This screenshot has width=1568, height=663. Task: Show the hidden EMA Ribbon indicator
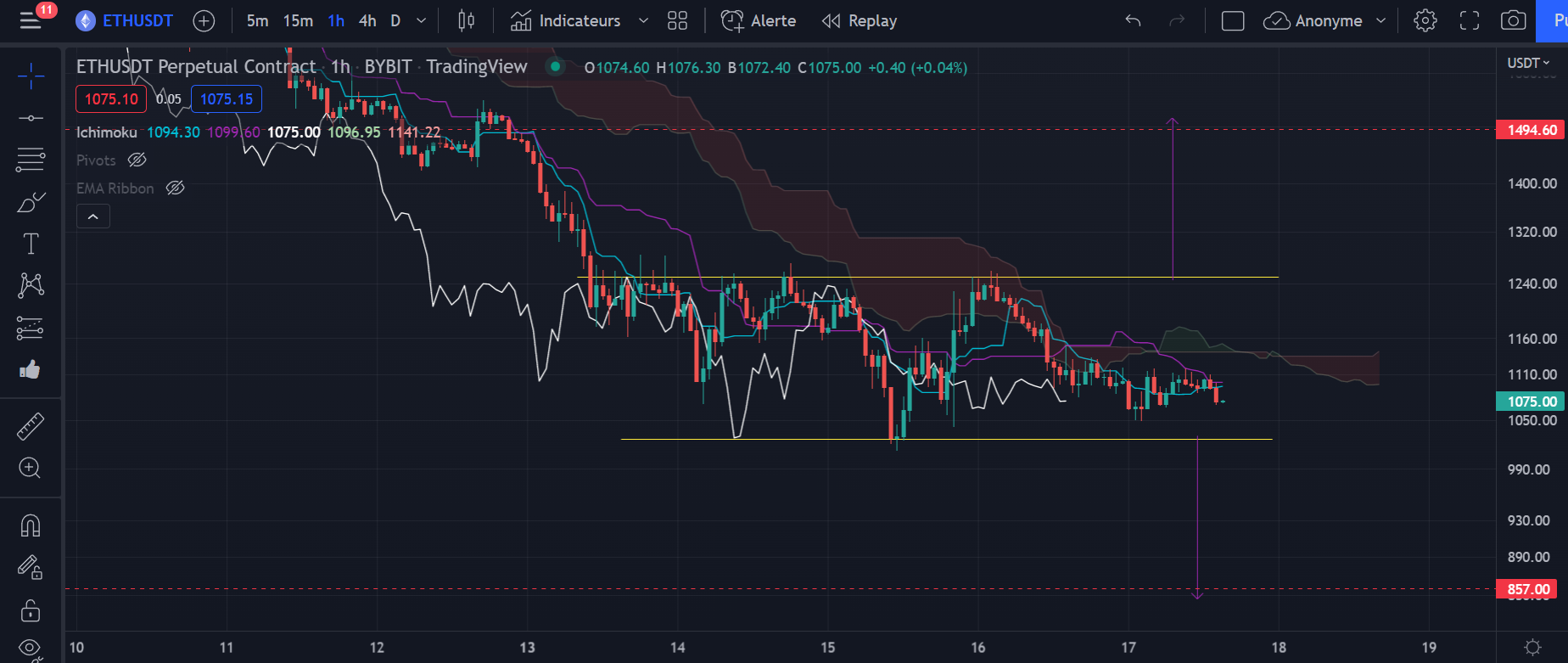(175, 188)
